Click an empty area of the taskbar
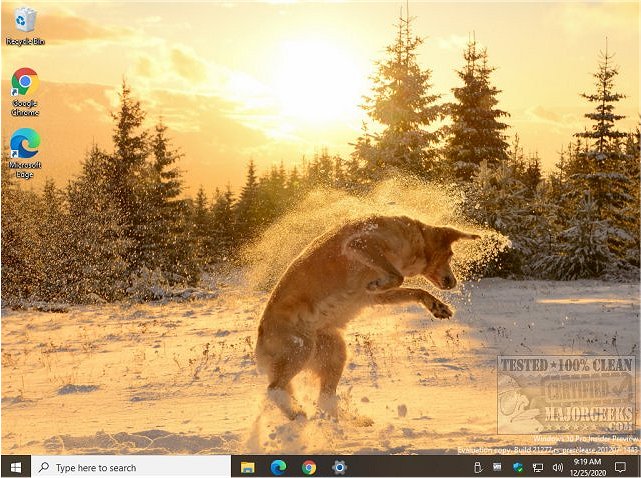This screenshot has height=478, width=641. point(409,467)
